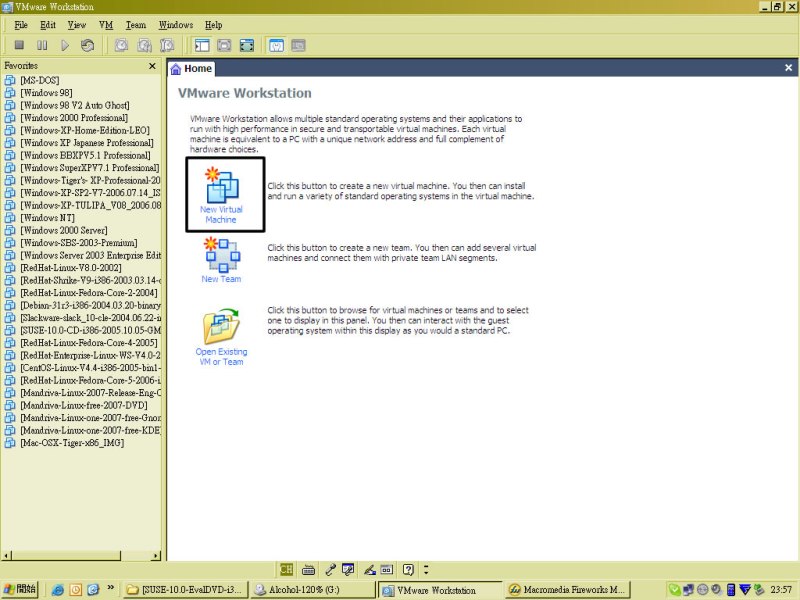Click the Full Screen toolbar icon

pyautogui.click(x=247, y=45)
